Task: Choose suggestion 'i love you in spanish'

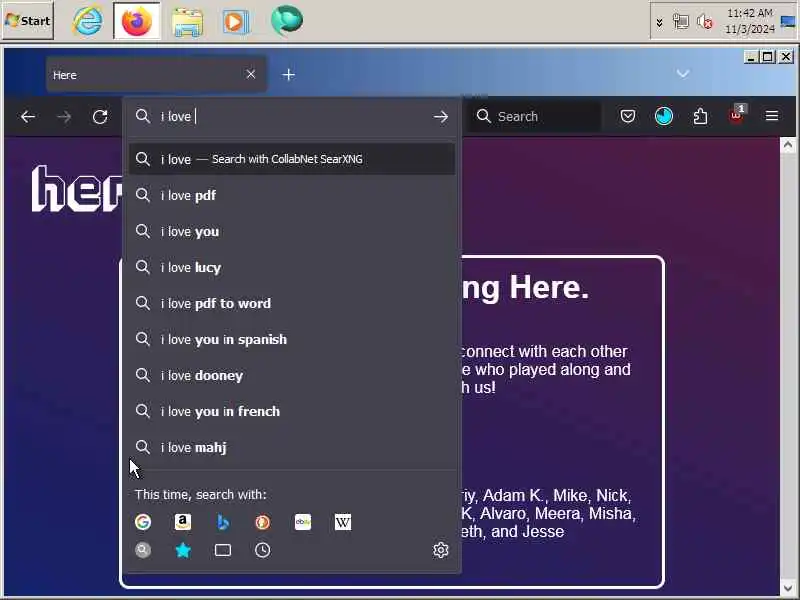Action: coord(291,339)
